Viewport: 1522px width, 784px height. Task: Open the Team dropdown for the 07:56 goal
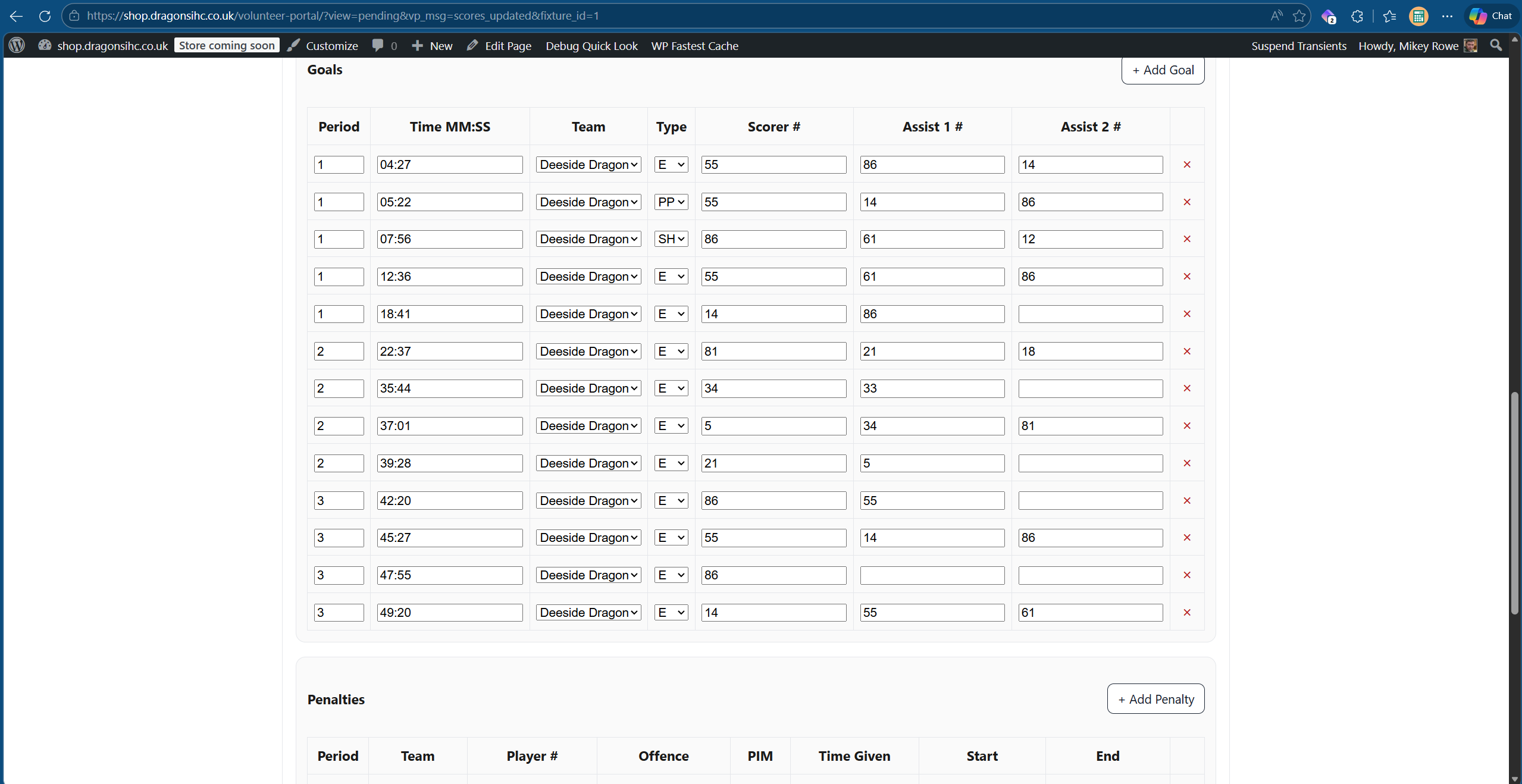588,239
